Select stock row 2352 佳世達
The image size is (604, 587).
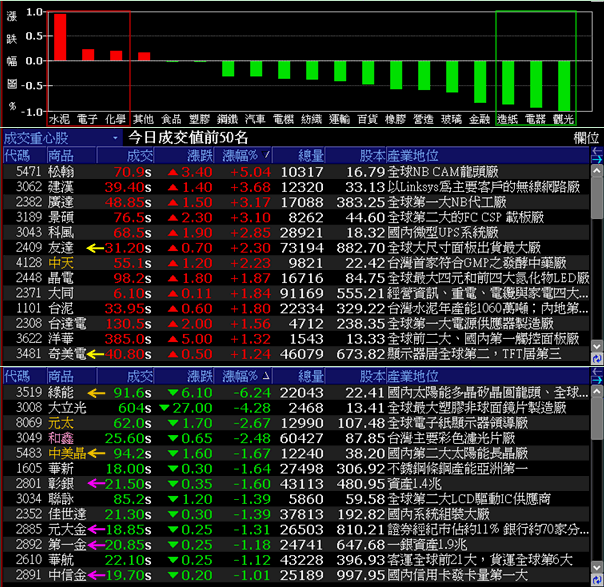(x=296, y=514)
